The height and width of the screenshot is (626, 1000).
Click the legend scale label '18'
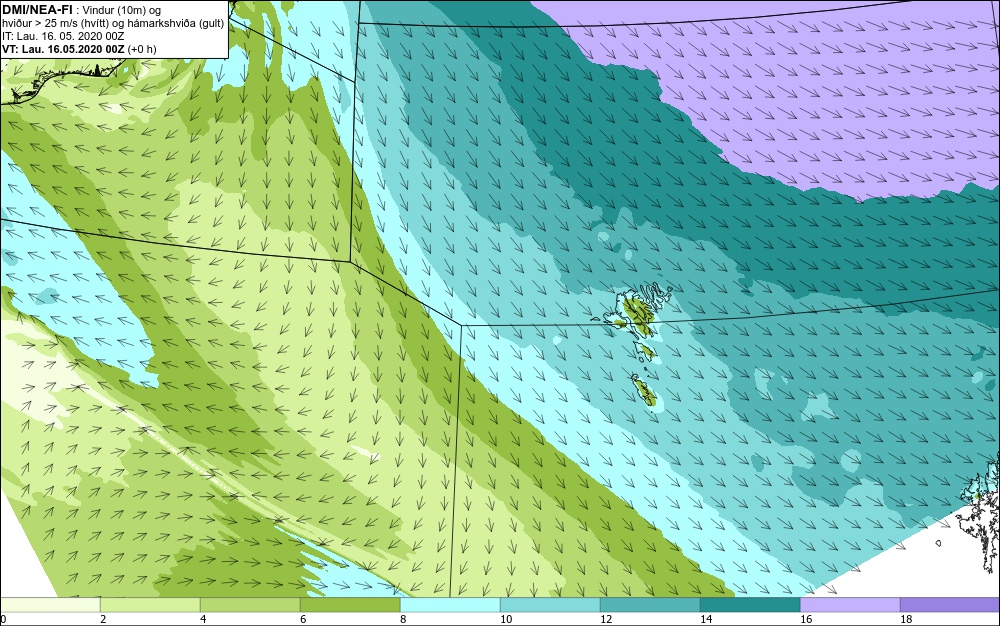906,619
